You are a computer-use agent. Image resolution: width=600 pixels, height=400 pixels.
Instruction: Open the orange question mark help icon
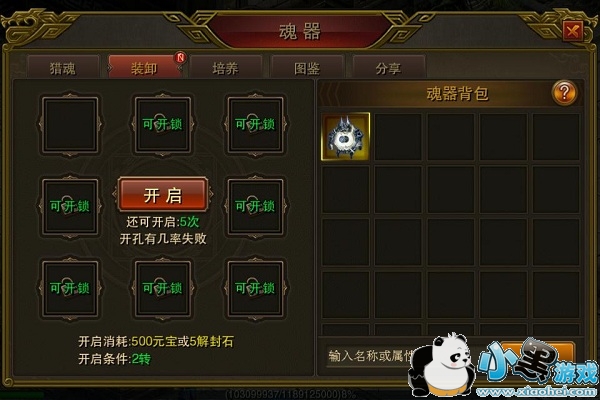[564, 93]
